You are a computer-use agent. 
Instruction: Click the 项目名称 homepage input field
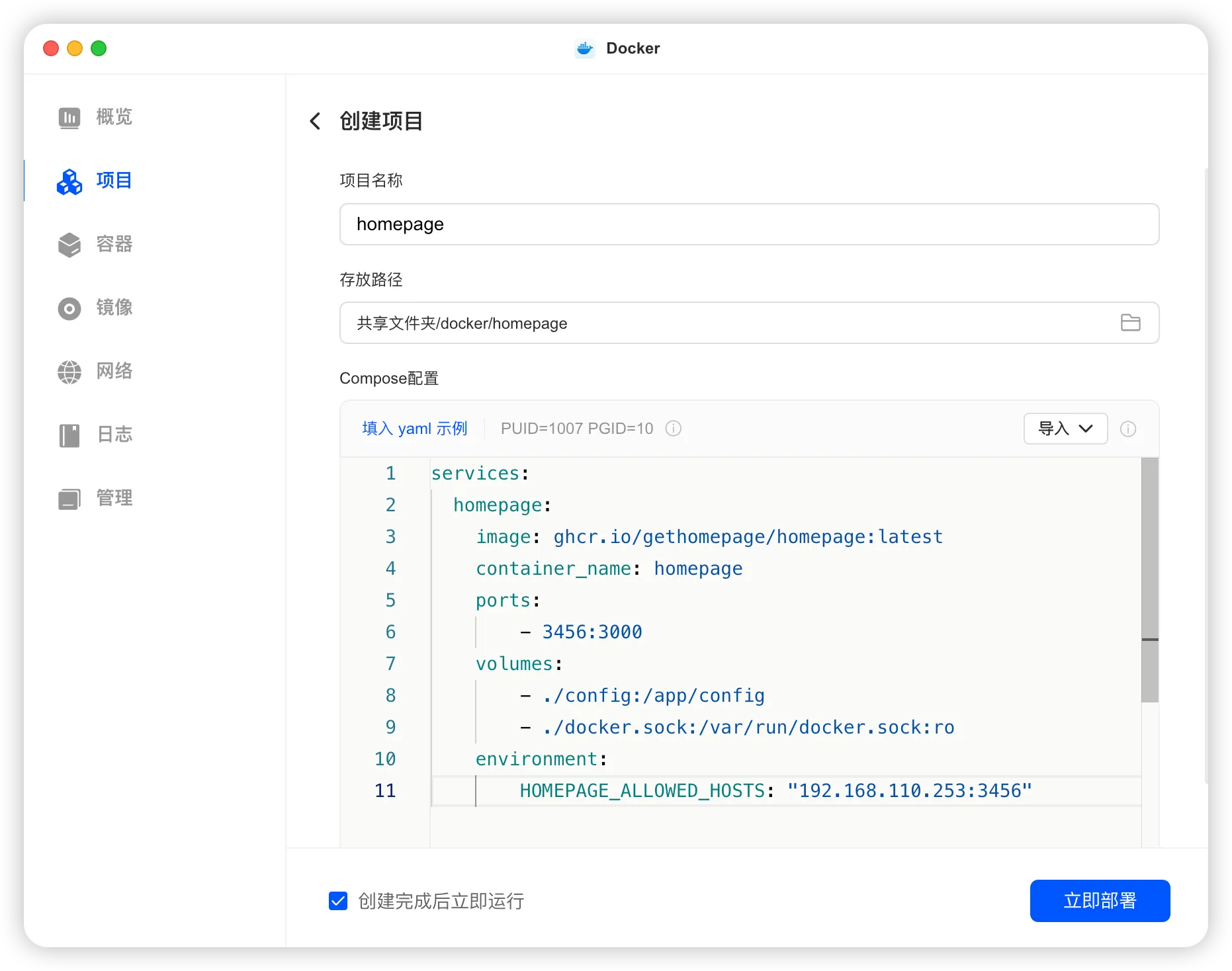click(x=749, y=224)
